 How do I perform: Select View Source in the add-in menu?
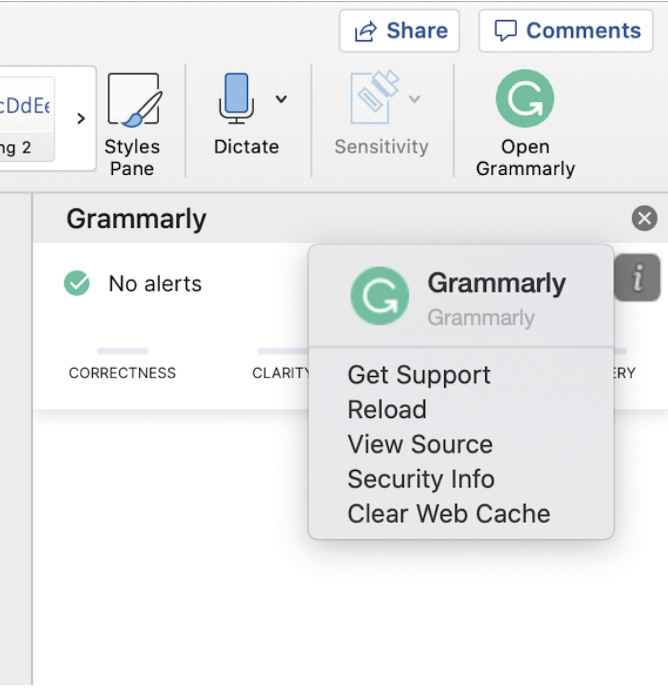click(x=420, y=444)
